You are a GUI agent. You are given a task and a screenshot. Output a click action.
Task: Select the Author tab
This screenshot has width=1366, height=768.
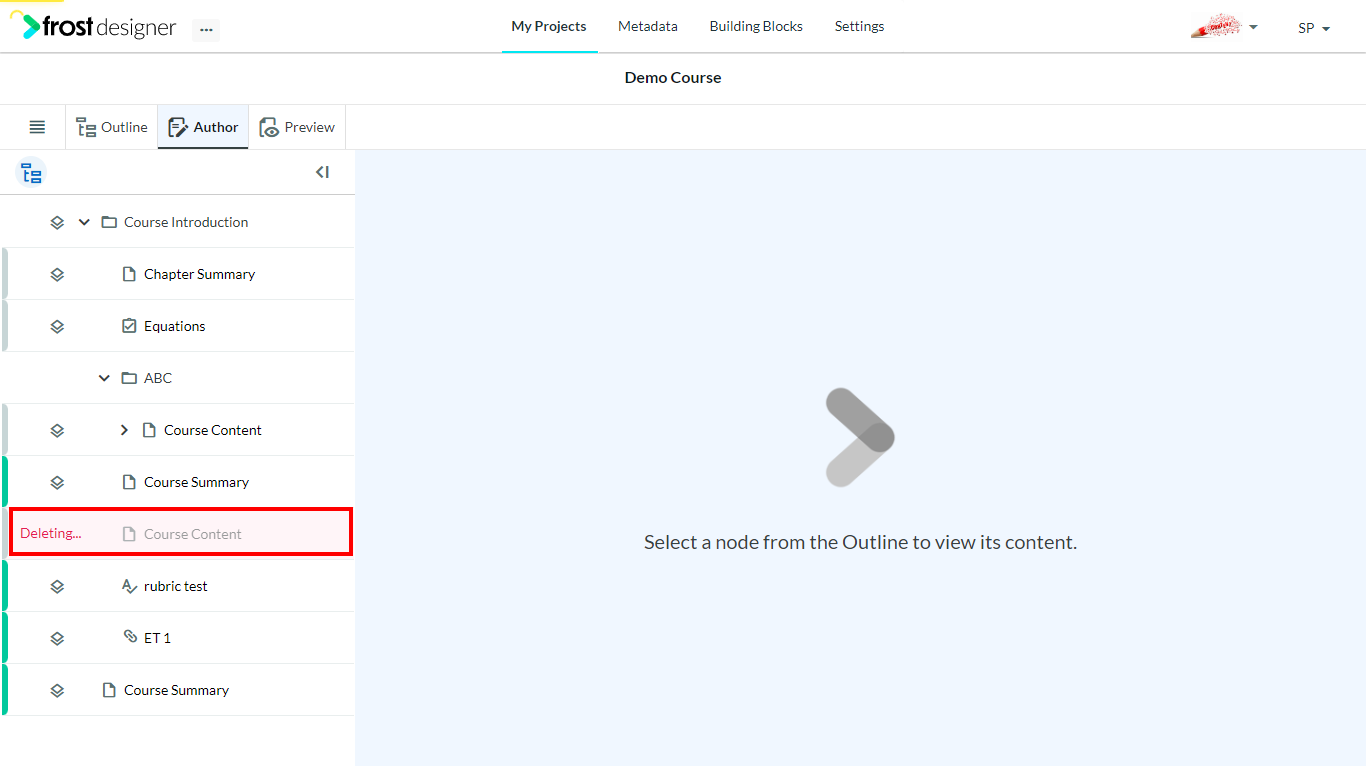(x=203, y=127)
